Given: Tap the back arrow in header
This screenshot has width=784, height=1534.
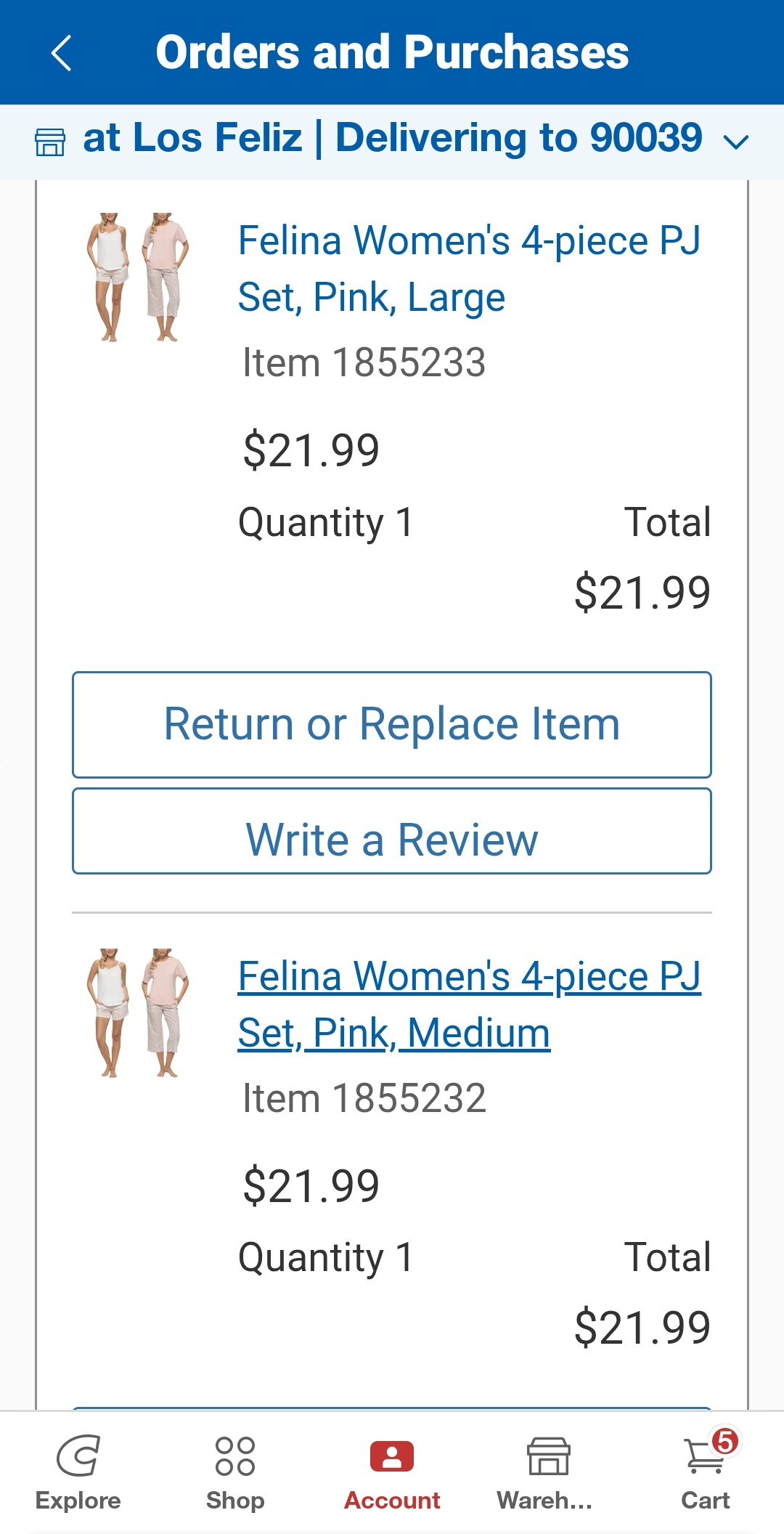Looking at the screenshot, I should coord(62,53).
